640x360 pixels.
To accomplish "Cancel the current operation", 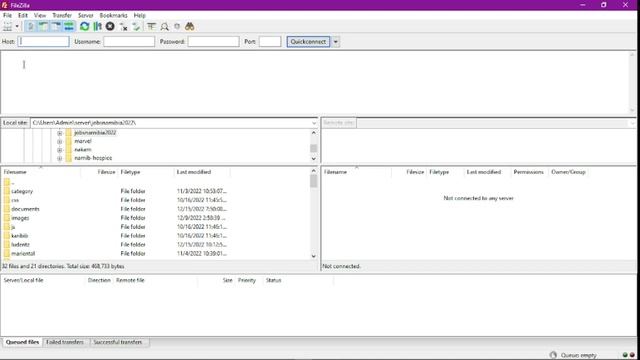I will pyautogui.click(x=110, y=27).
